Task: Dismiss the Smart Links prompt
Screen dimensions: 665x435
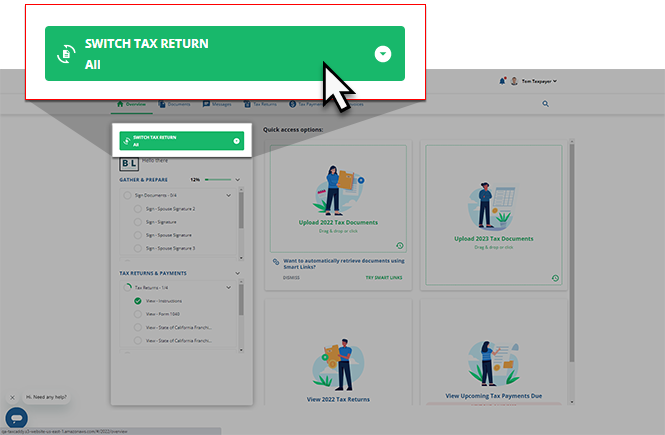Action: [291, 278]
